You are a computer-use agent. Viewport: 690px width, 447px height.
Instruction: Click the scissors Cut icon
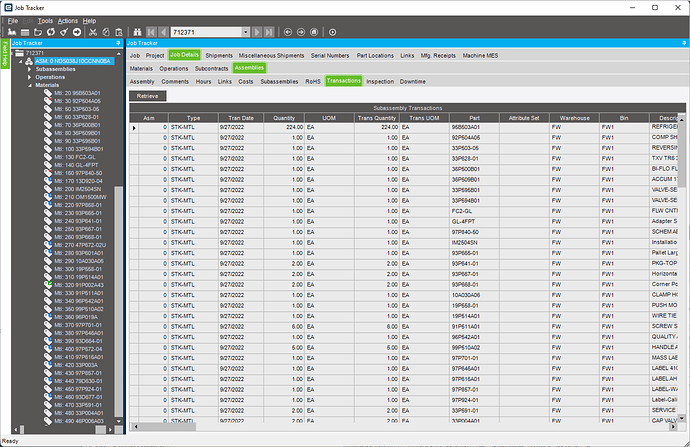pyautogui.click(x=93, y=32)
